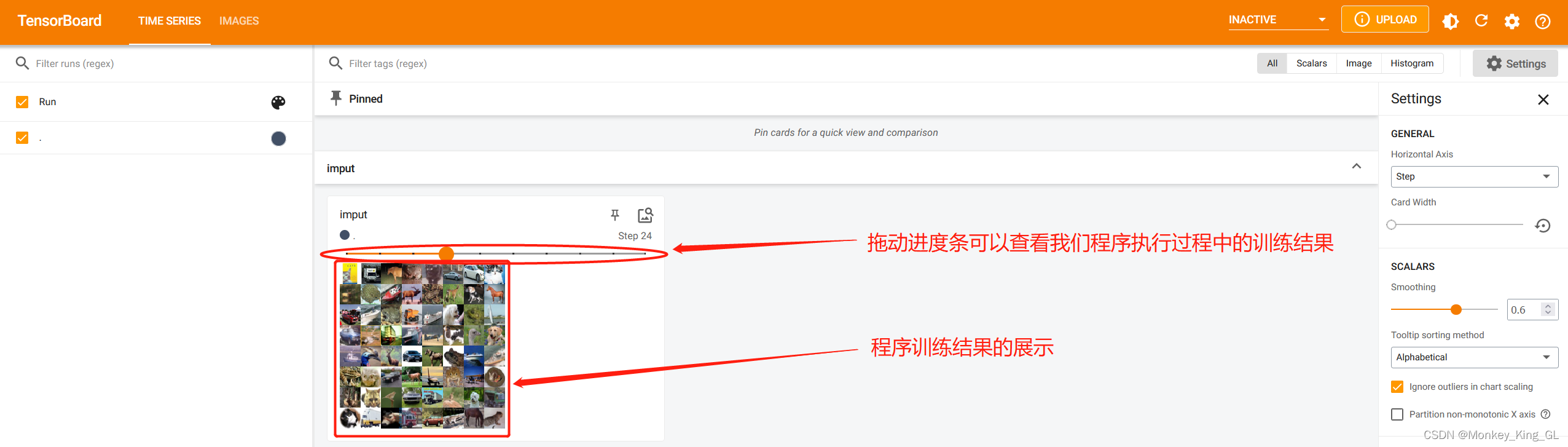Toggle dark mode theme icon
Image resolution: width=1568 pixels, height=447 pixels.
1451,22
